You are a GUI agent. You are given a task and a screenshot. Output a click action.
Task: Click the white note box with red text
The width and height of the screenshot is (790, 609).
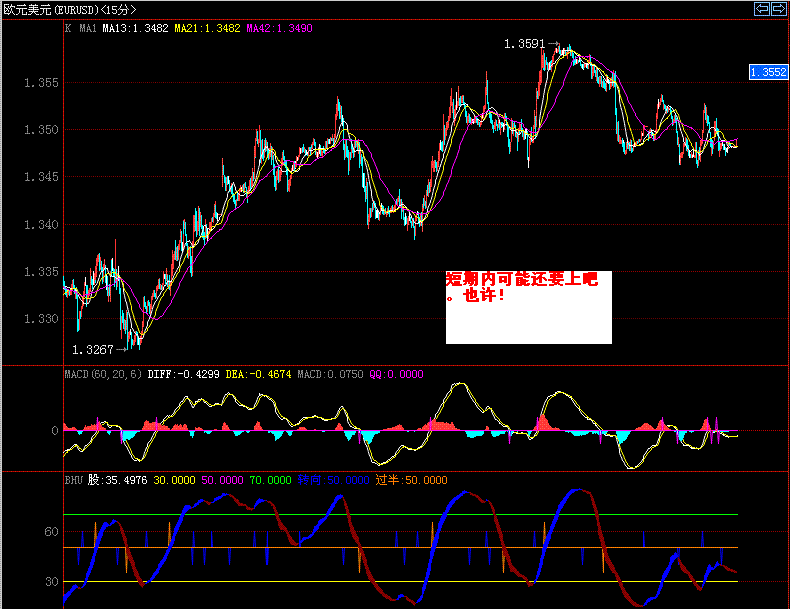tap(529, 307)
